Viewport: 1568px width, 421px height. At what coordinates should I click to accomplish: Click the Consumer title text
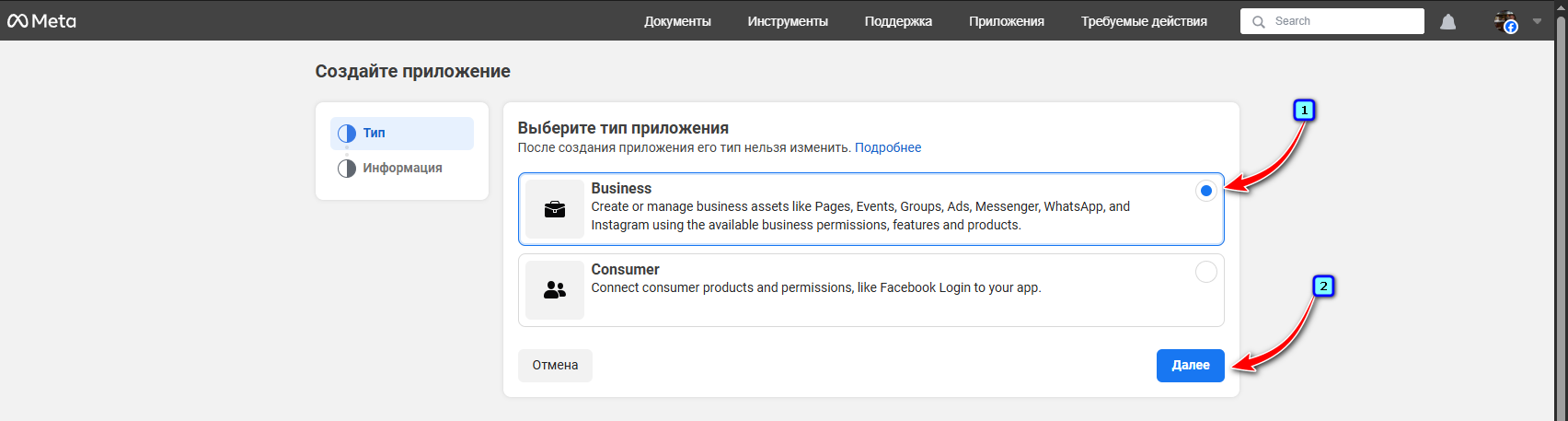tap(625, 269)
